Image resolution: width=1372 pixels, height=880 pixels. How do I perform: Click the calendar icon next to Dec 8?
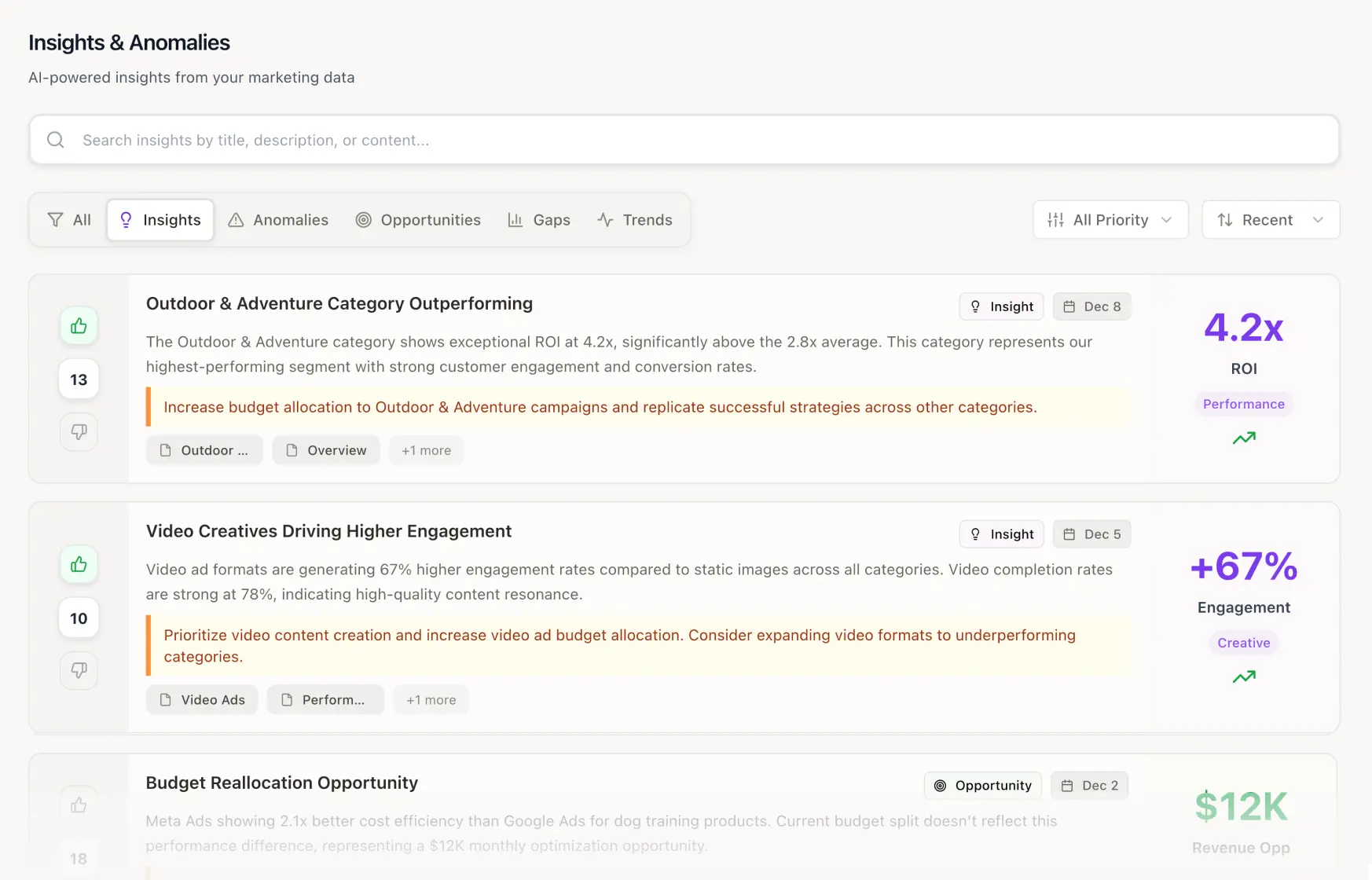tap(1069, 306)
